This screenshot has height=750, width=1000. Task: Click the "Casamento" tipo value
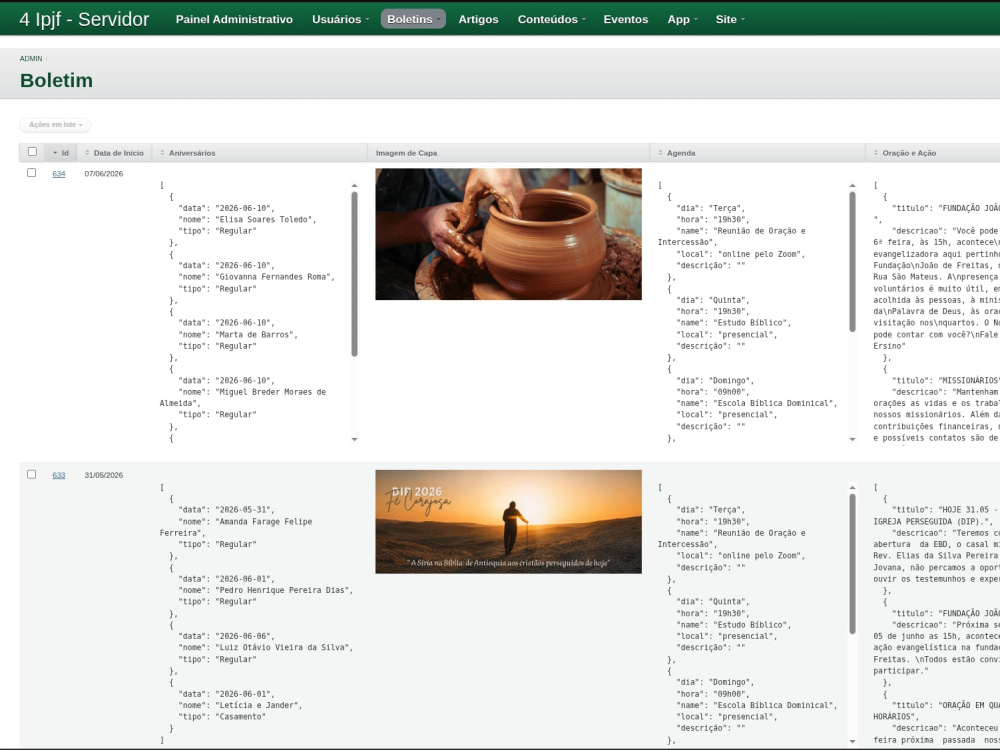click(x=240, y=716)
